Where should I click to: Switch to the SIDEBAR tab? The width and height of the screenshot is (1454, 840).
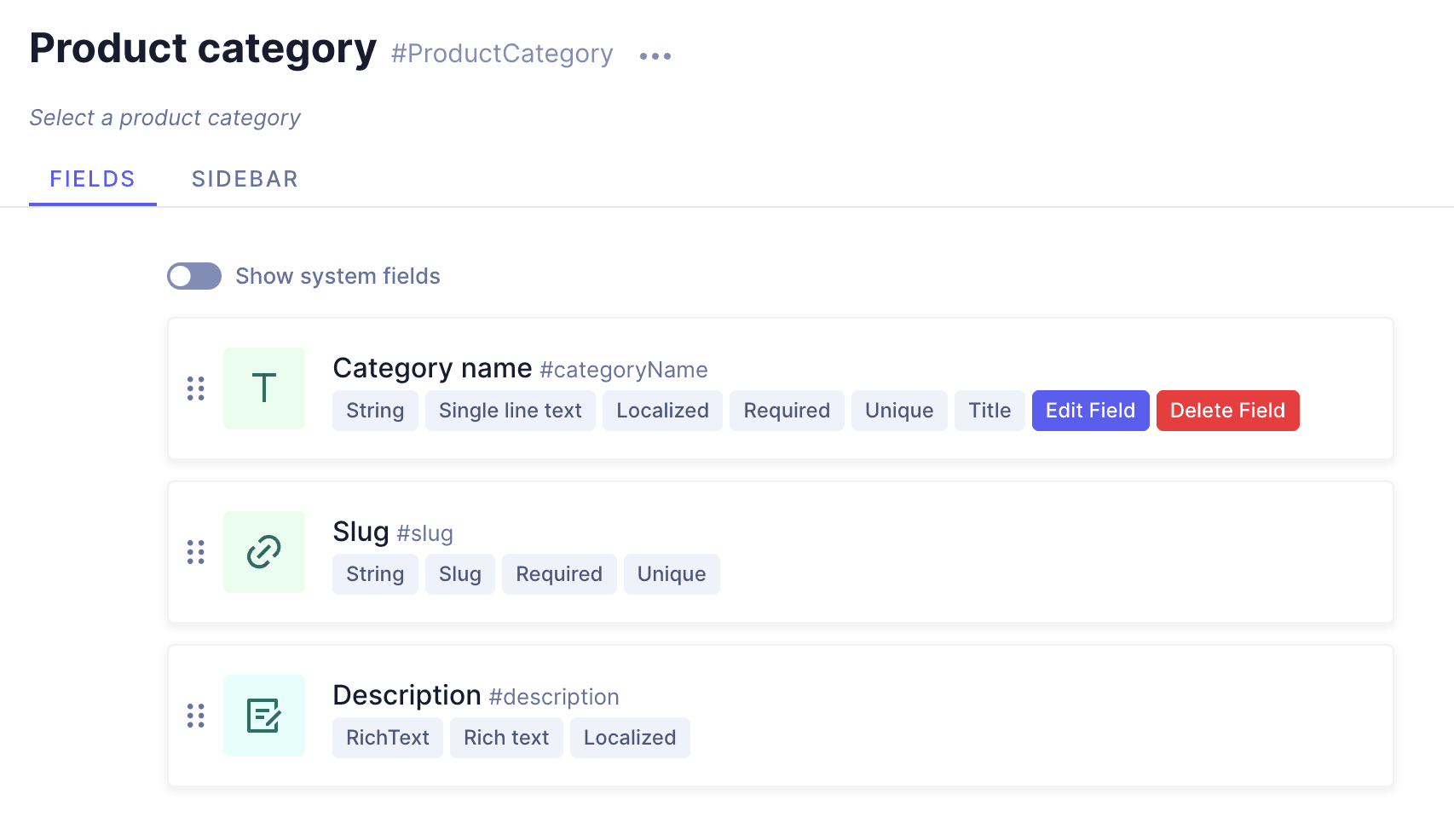245,179
